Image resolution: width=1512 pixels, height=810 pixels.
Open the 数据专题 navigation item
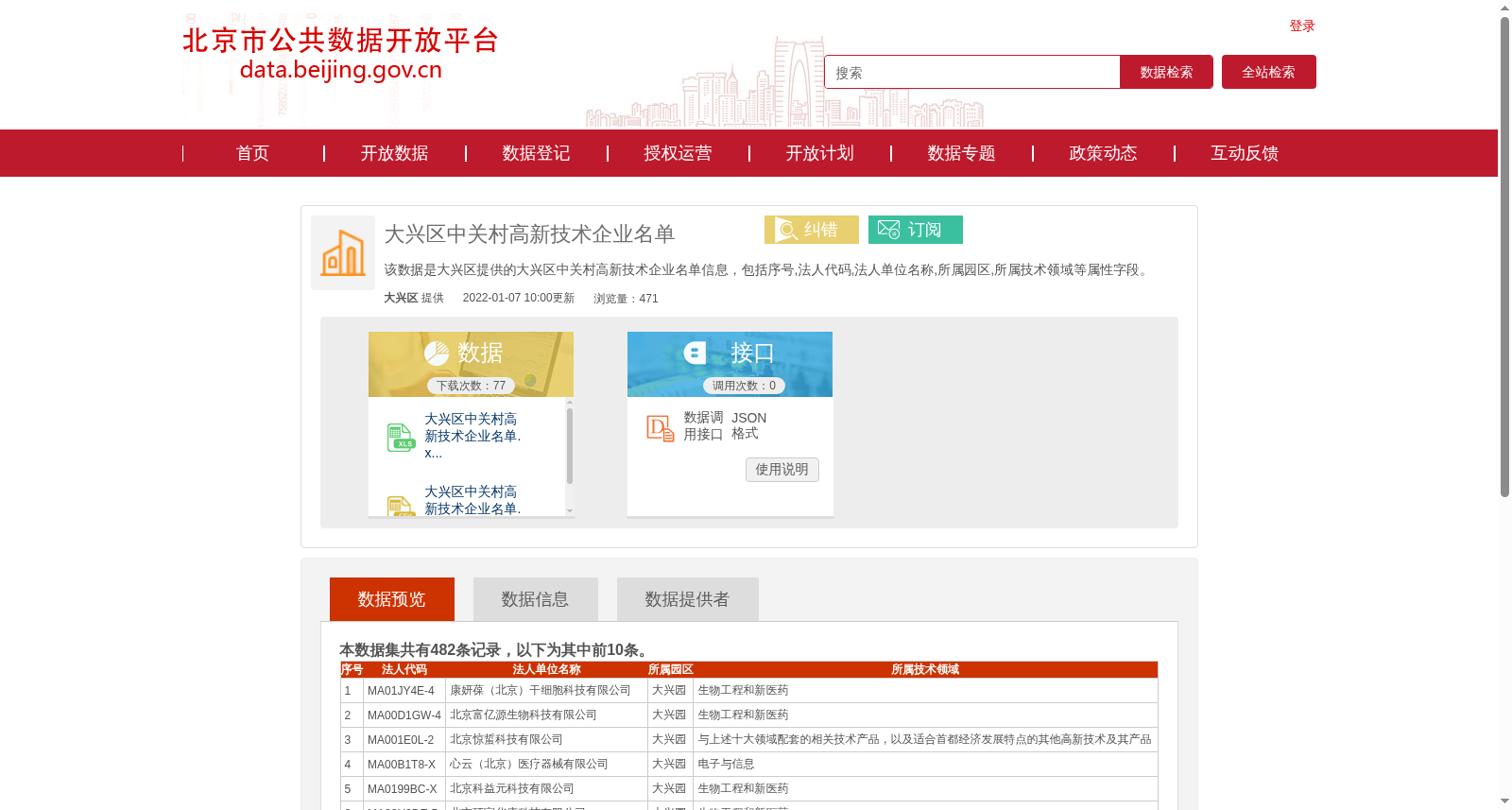[961, 153]
